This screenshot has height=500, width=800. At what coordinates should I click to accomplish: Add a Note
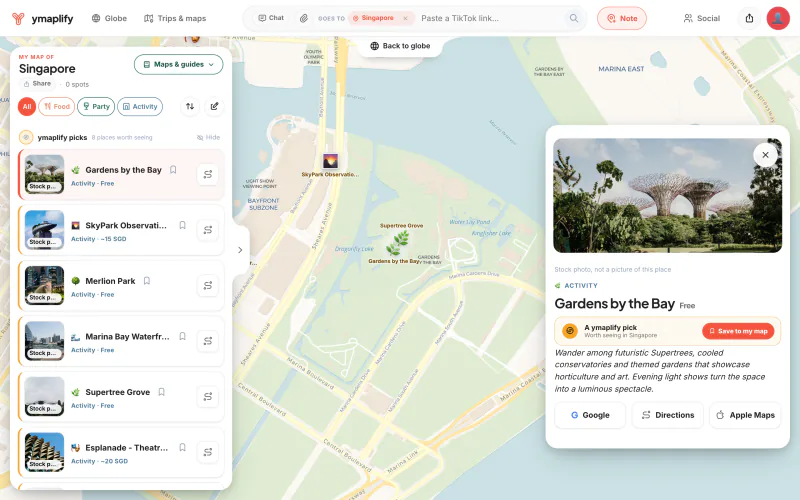point(622,18)
